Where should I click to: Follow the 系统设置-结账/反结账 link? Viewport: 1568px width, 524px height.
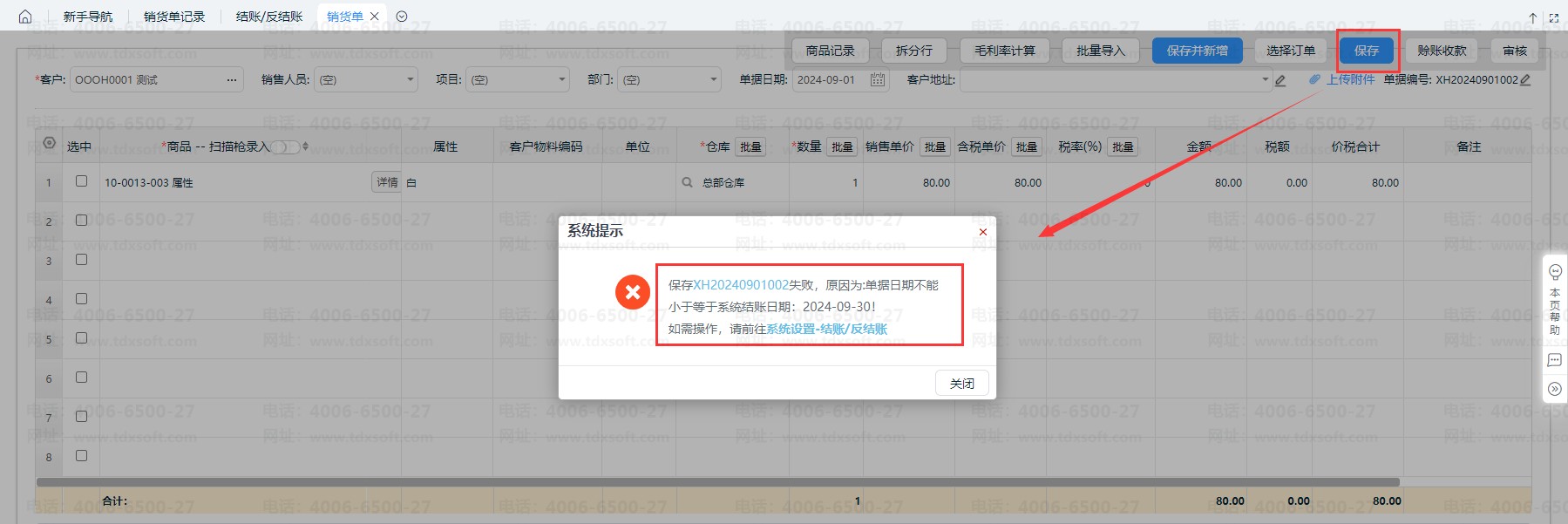pos(826,329)
